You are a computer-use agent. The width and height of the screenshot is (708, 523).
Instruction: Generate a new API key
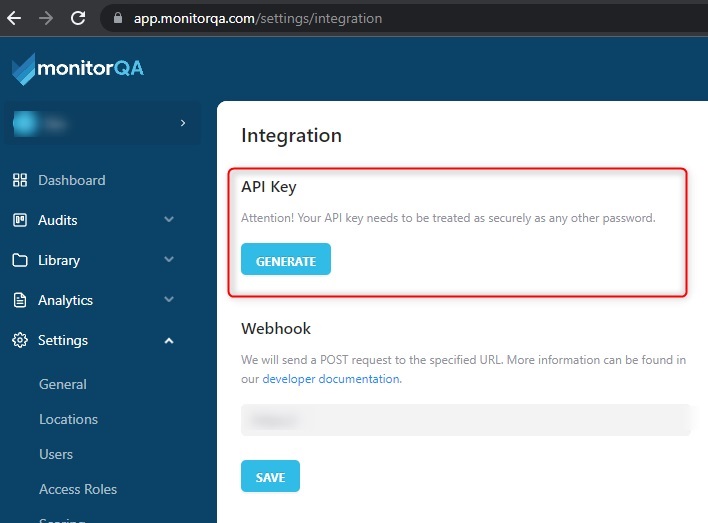(x=286, y=259)
